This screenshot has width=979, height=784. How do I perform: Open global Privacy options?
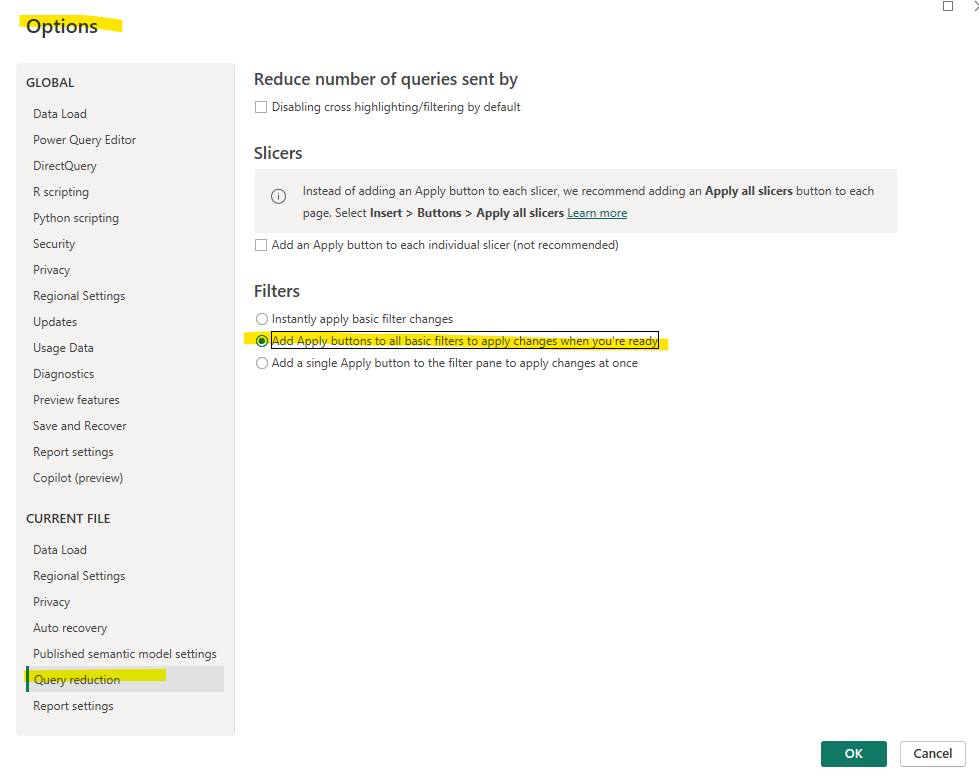(x=52, y=270)
